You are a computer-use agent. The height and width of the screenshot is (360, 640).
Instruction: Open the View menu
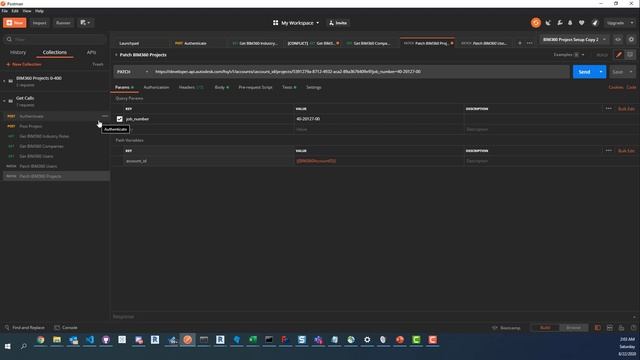pyautogui.click(x=27, y=11)
